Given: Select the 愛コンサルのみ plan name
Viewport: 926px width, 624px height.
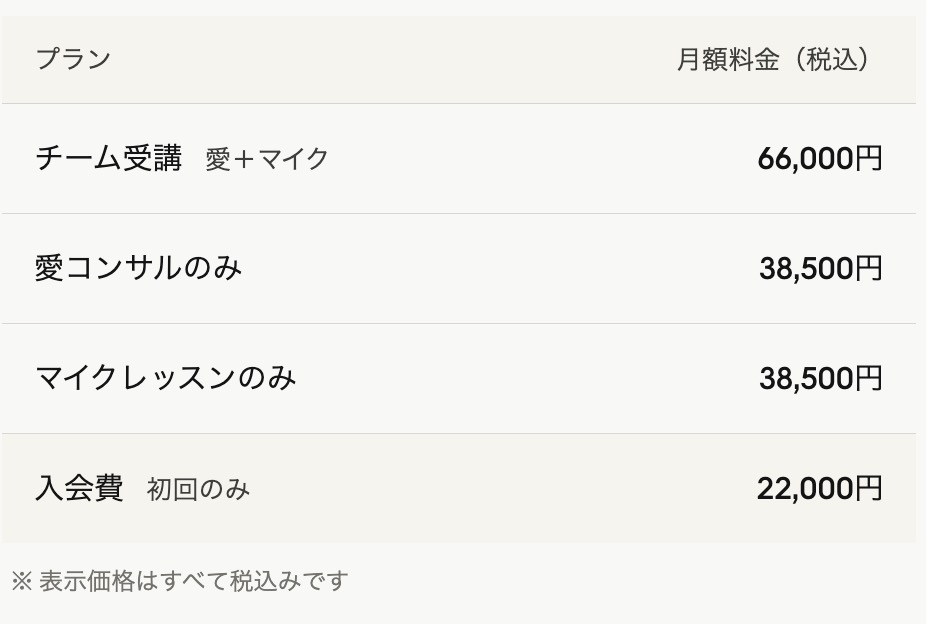Looking at the screenshot, I should [x=138, y=268].
